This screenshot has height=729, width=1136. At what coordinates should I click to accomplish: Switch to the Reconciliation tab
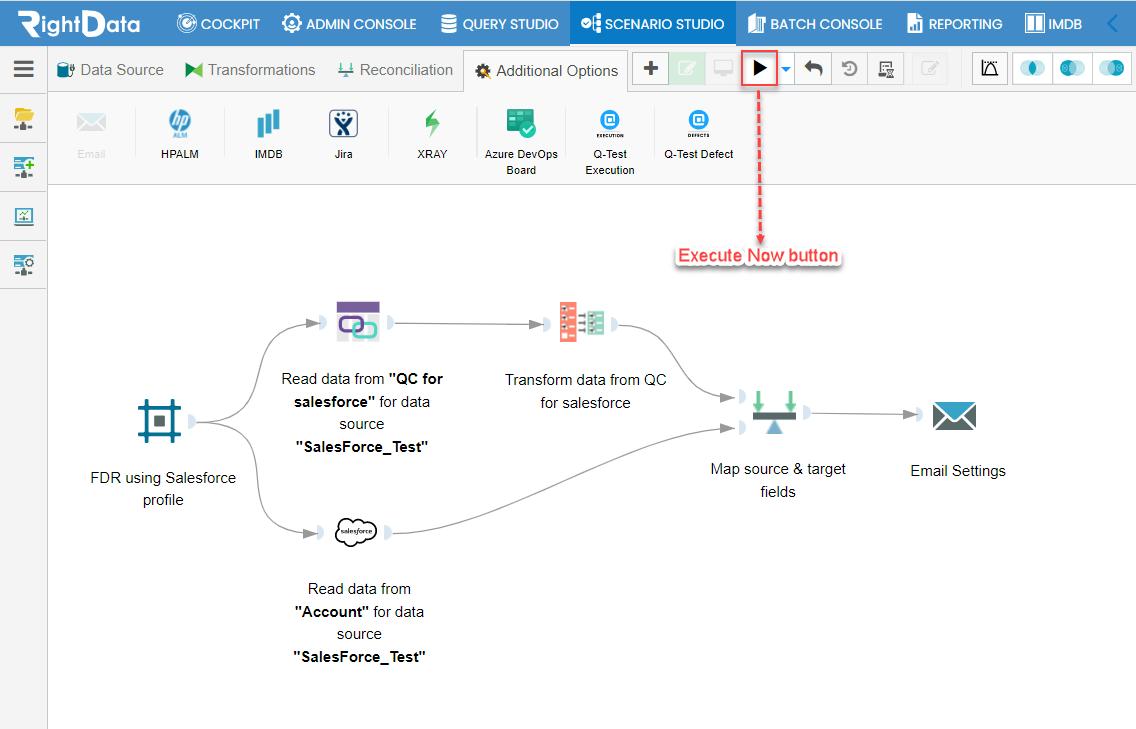[x=395, y=70]
